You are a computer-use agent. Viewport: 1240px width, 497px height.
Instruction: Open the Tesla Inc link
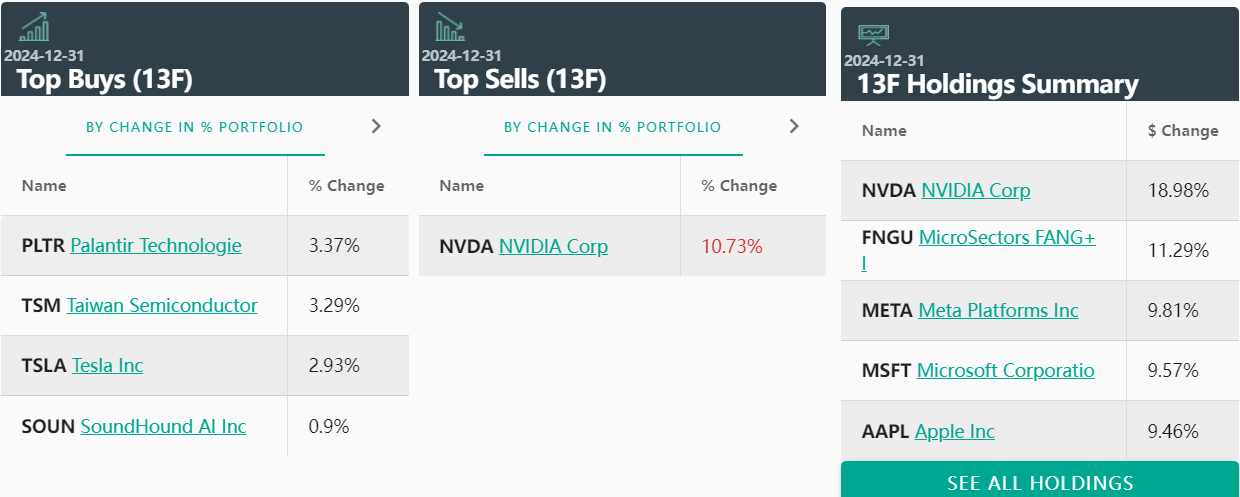pos(107,365)
